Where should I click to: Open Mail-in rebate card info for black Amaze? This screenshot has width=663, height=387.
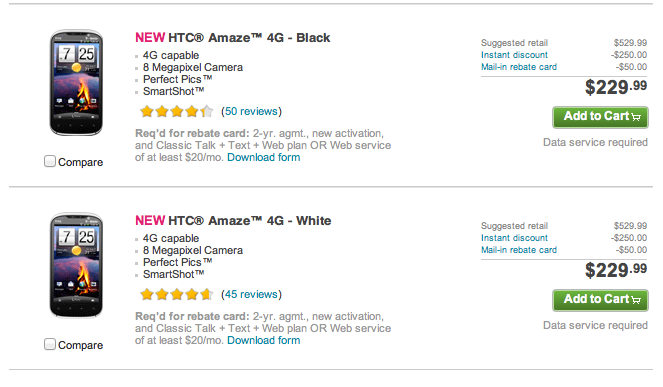[x=519, y=67]
